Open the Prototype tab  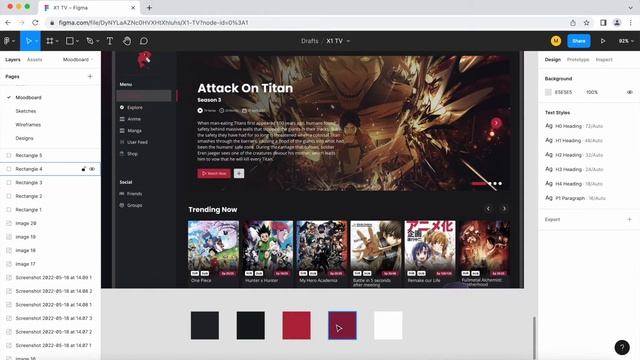(x=578, y=60)
